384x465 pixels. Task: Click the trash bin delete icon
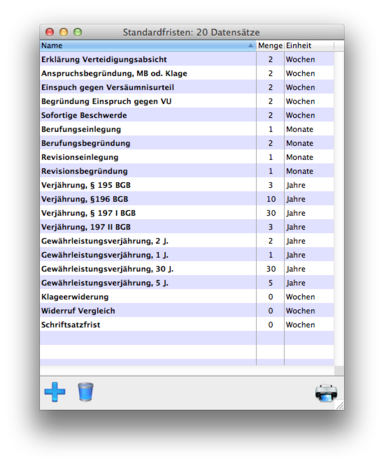click(85, 392)
